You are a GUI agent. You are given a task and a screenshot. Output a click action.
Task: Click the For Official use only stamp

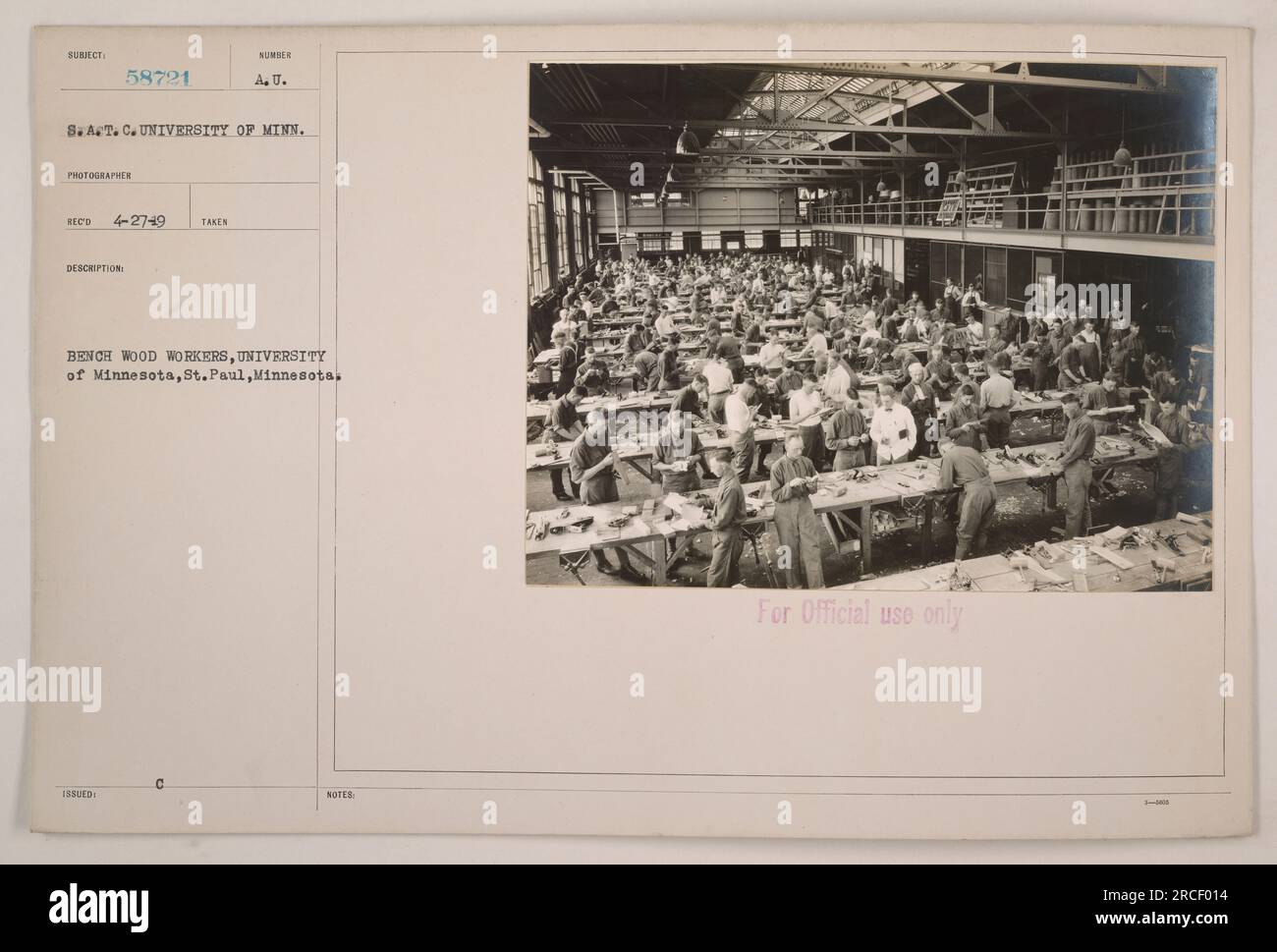[861, 615]
